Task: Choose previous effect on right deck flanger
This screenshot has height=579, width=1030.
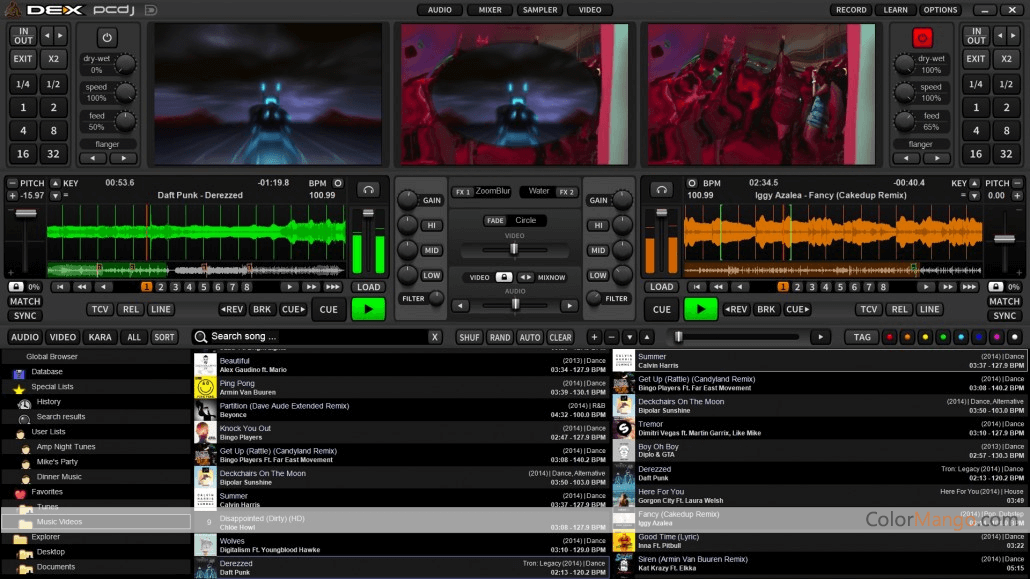Action: pos(906,158)
